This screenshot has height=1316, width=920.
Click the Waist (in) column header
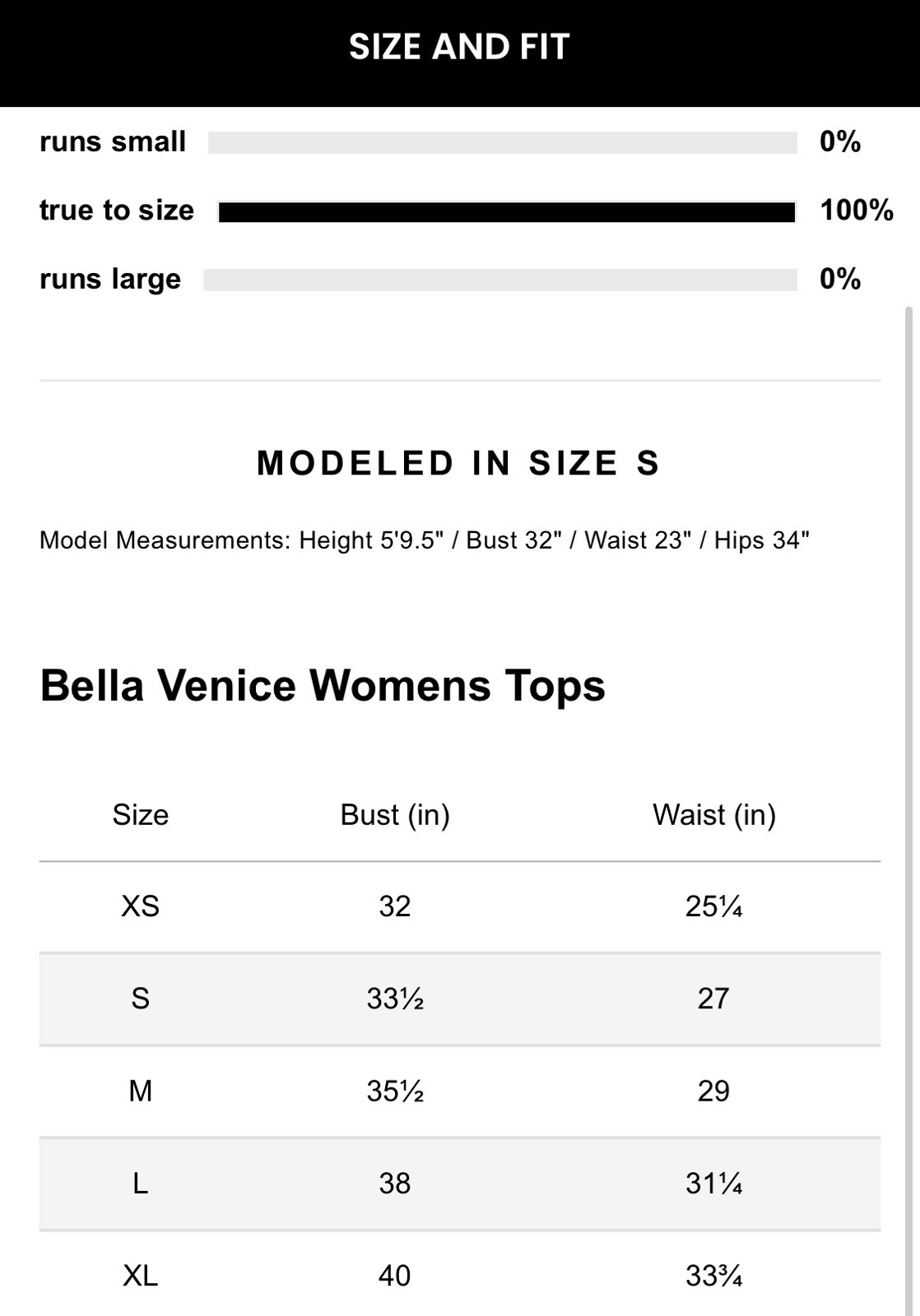[x=714, y=815]
